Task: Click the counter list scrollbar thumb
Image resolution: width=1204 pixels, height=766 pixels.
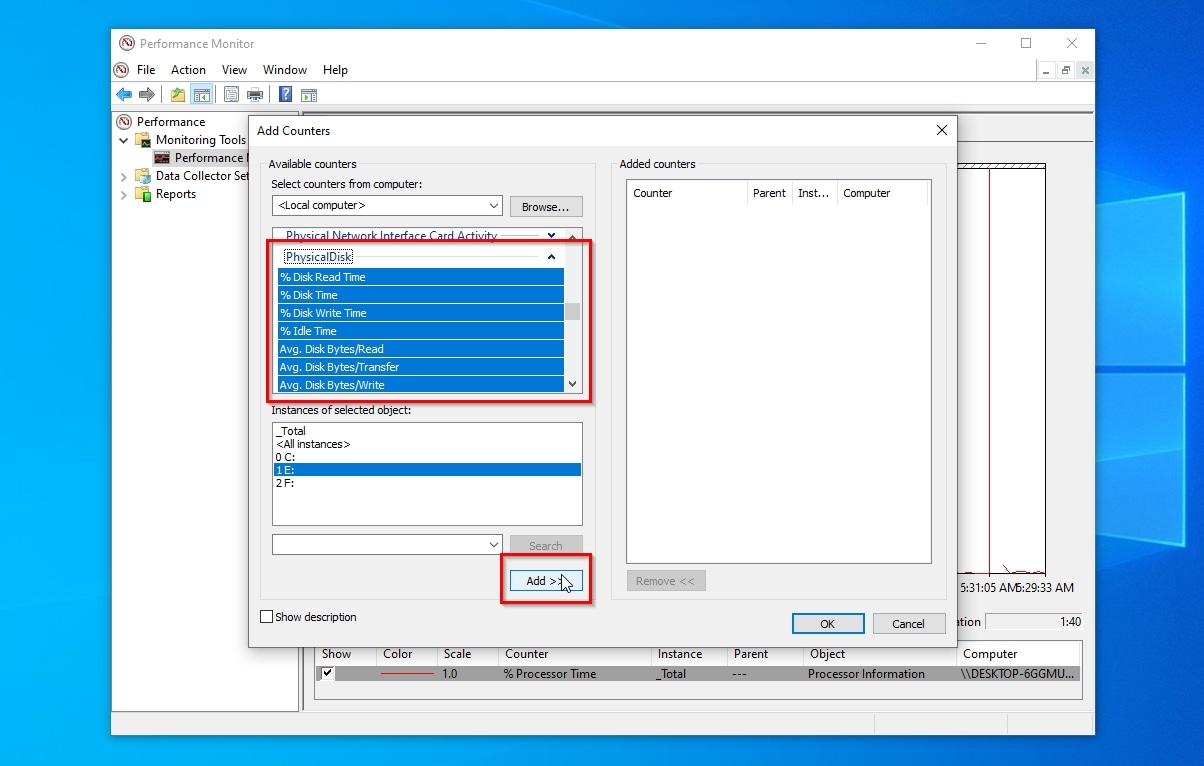Action: (x=573, y=311)
